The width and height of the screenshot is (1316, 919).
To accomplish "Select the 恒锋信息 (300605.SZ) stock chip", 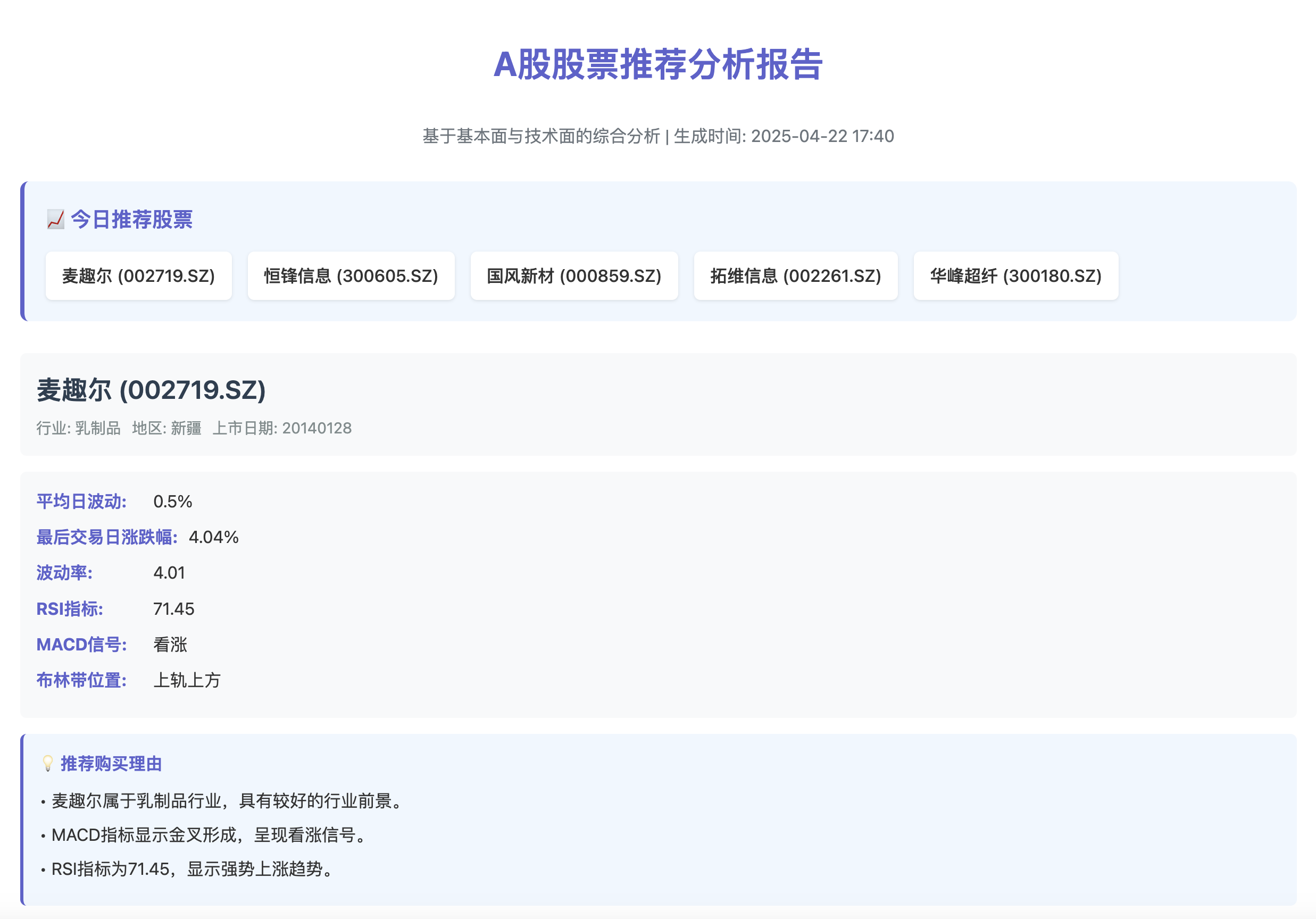I will click(351, 275).
